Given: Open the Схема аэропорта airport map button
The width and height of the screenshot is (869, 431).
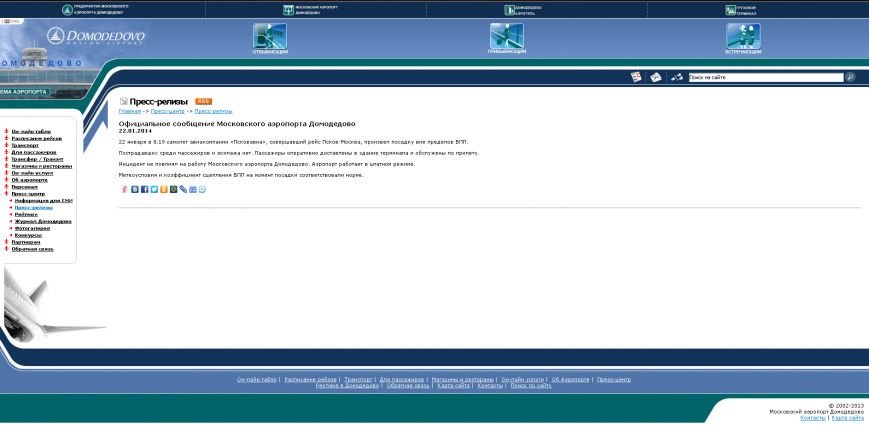Looking at the screenshot, I should click(24, 91).
